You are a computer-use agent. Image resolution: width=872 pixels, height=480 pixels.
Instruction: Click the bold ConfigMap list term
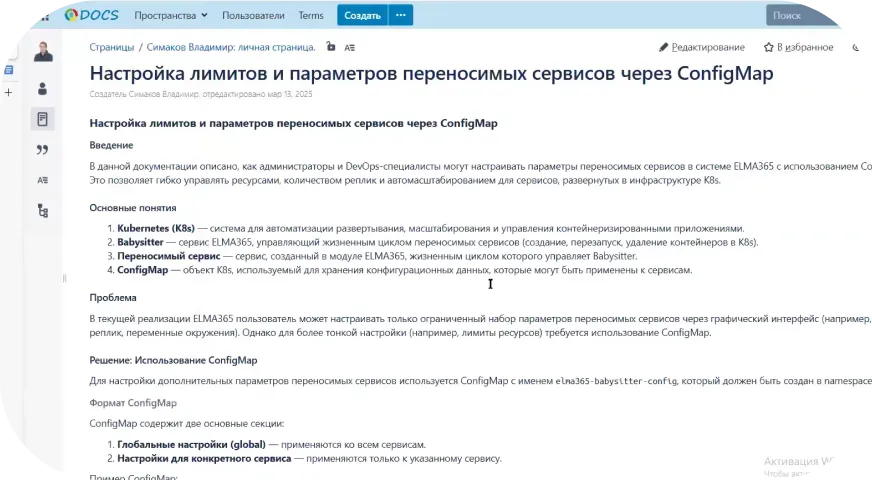(x=142, y=270)
